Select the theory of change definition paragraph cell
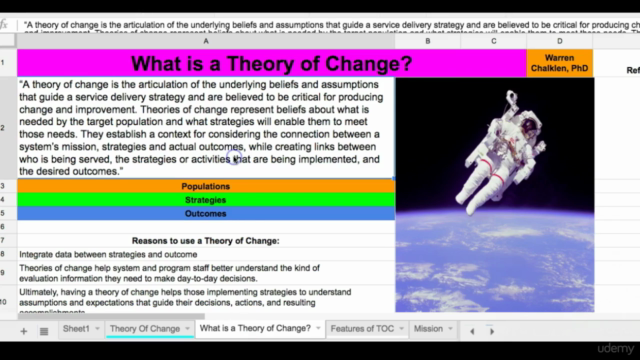Viewport: 640px width, 360px height. coord(206,128)
